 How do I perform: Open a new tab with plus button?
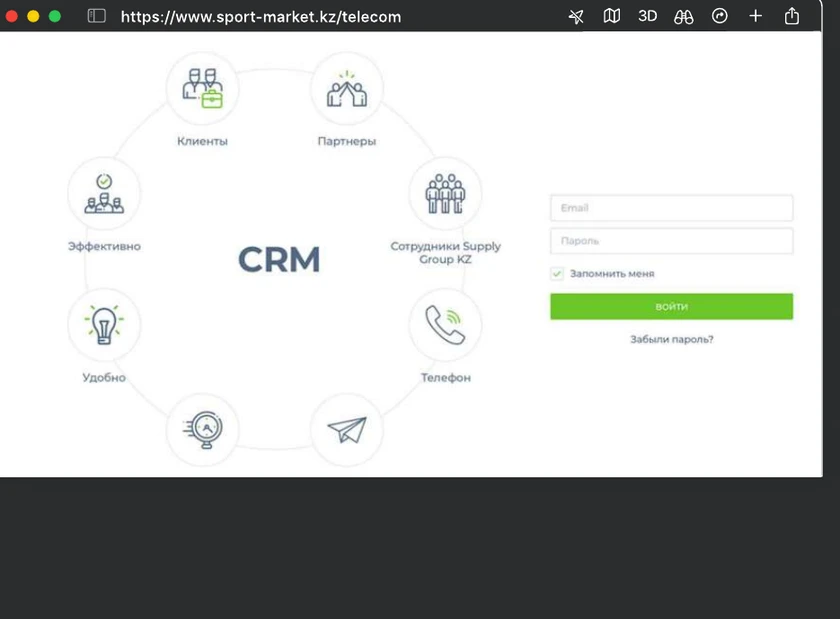click(x=756, y=16)
